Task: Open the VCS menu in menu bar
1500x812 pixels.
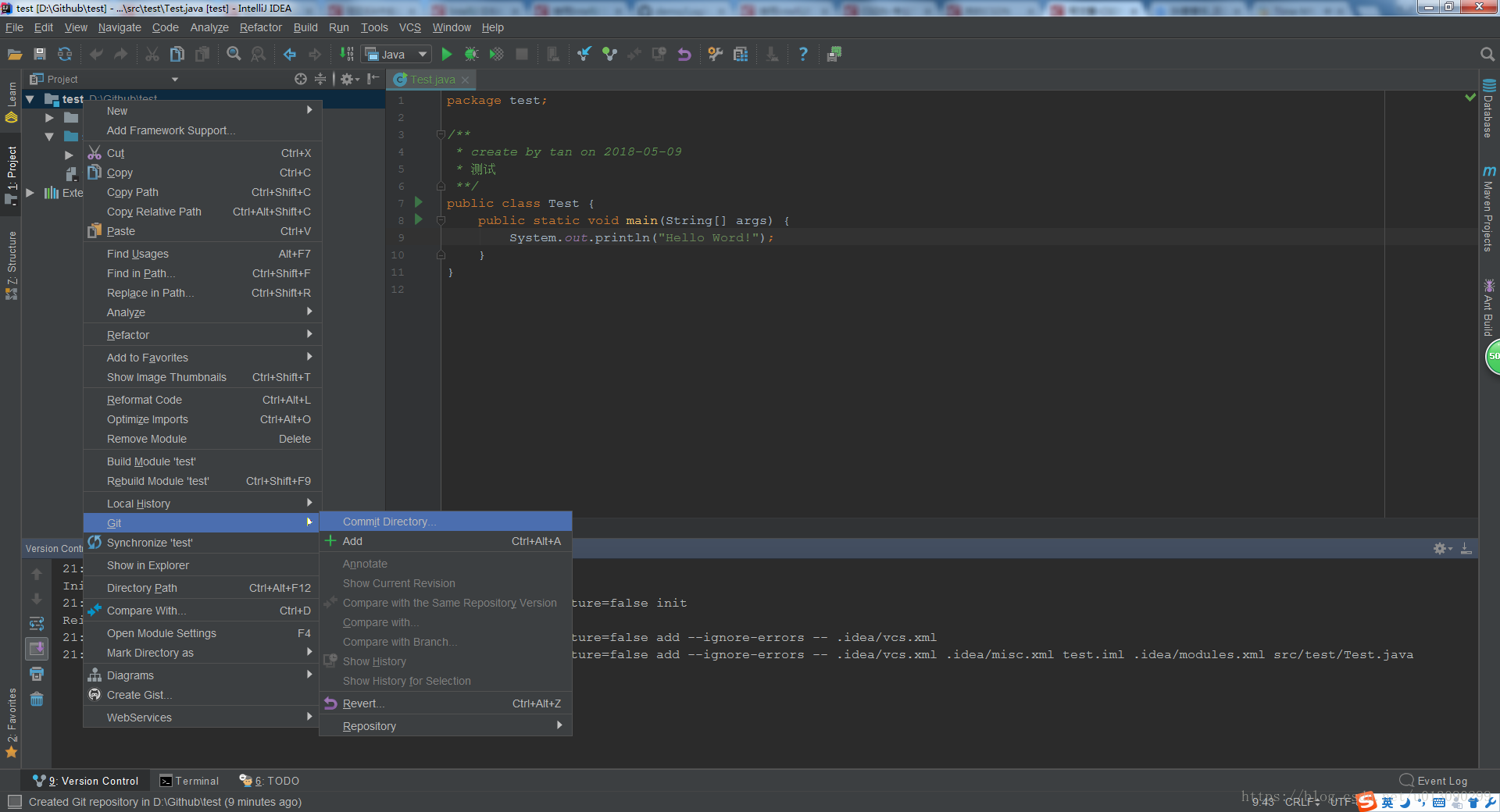Action: point(409,27)
